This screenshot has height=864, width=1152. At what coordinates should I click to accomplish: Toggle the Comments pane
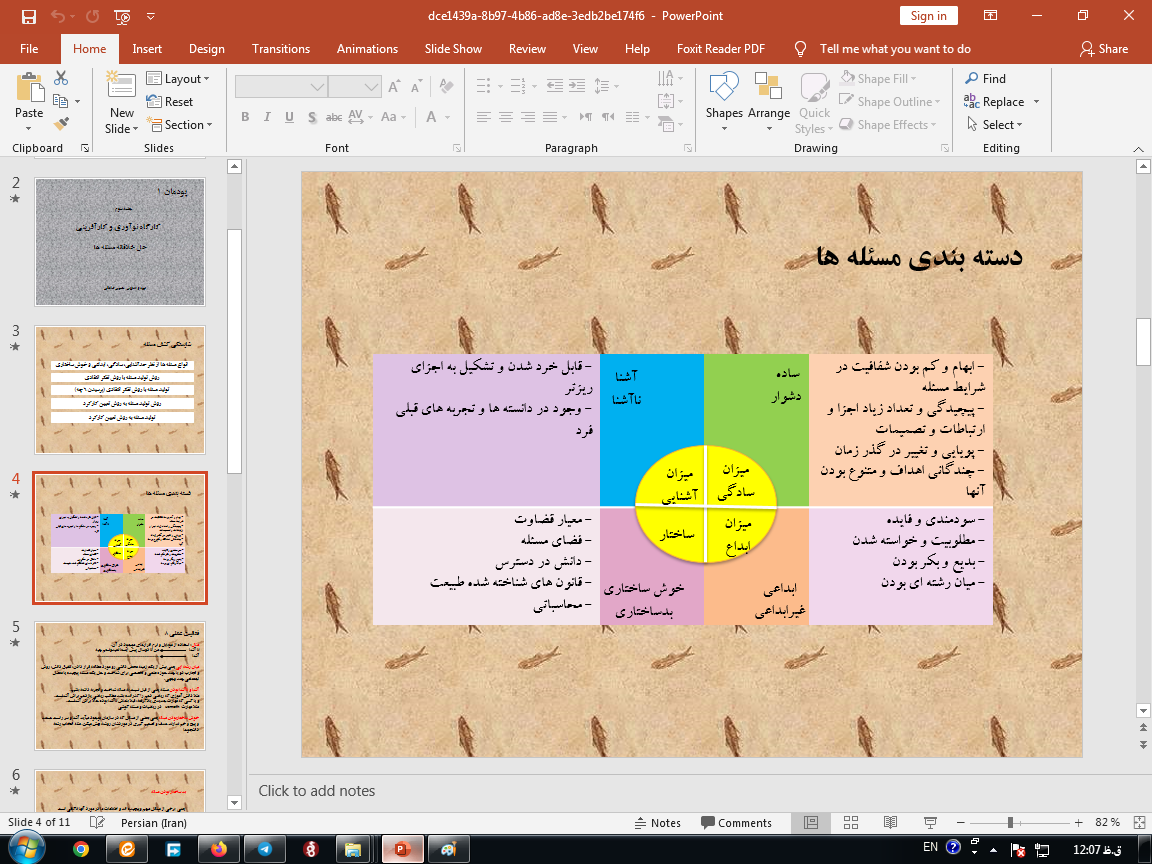click(735, 822)
